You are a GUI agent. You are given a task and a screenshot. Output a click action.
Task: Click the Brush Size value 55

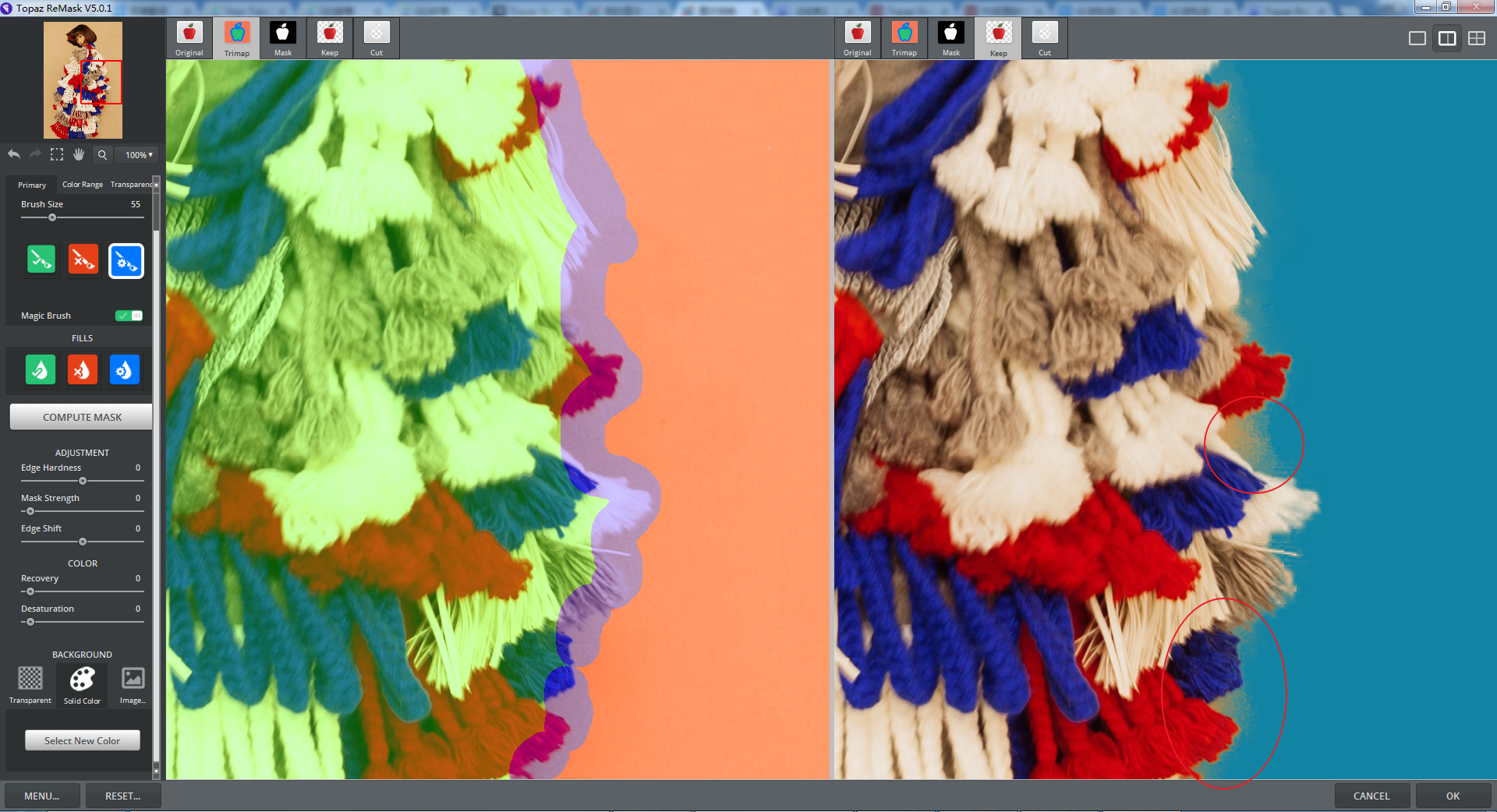136,204
